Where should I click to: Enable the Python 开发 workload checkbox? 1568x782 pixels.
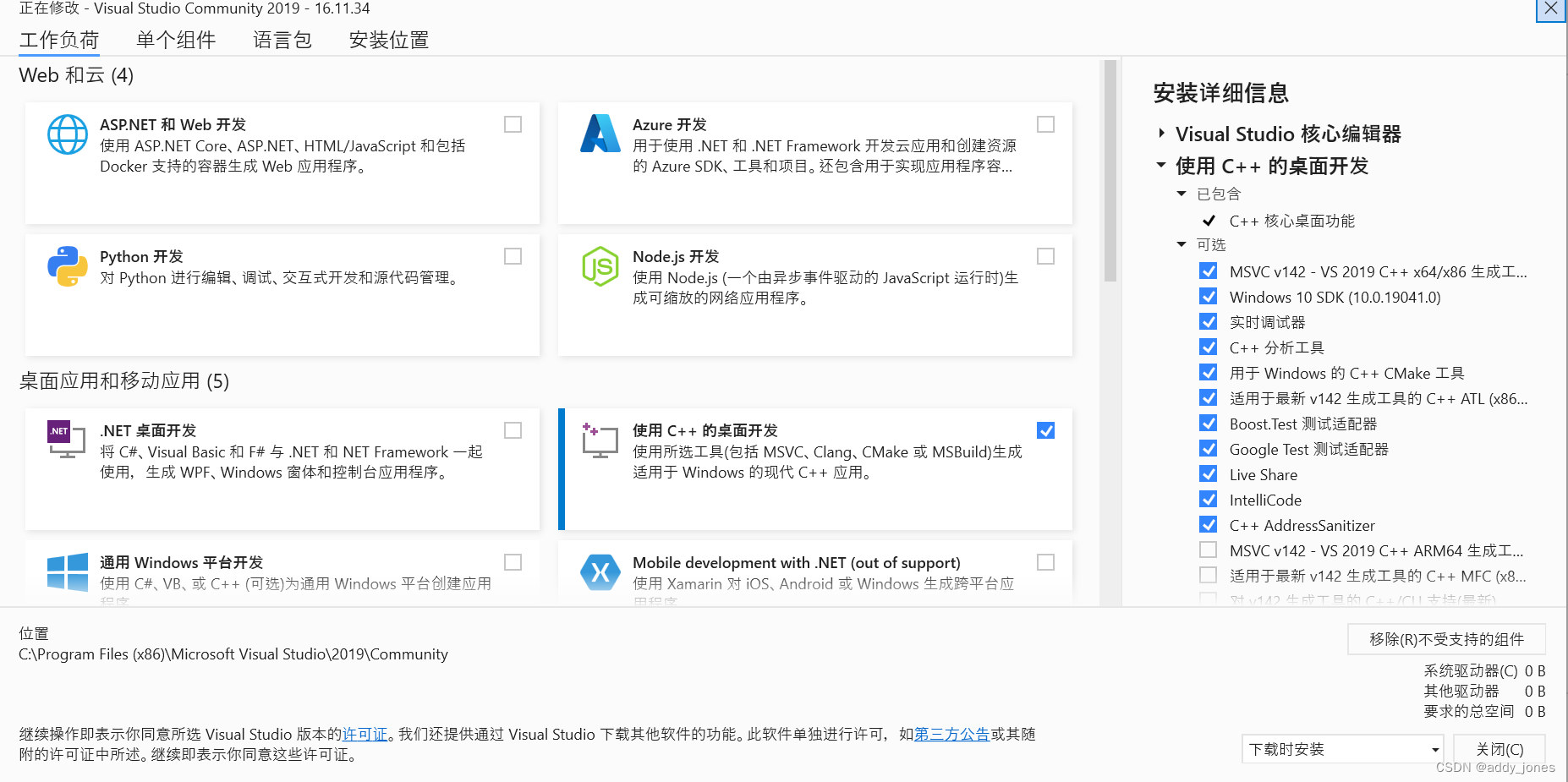pos(513,256)
